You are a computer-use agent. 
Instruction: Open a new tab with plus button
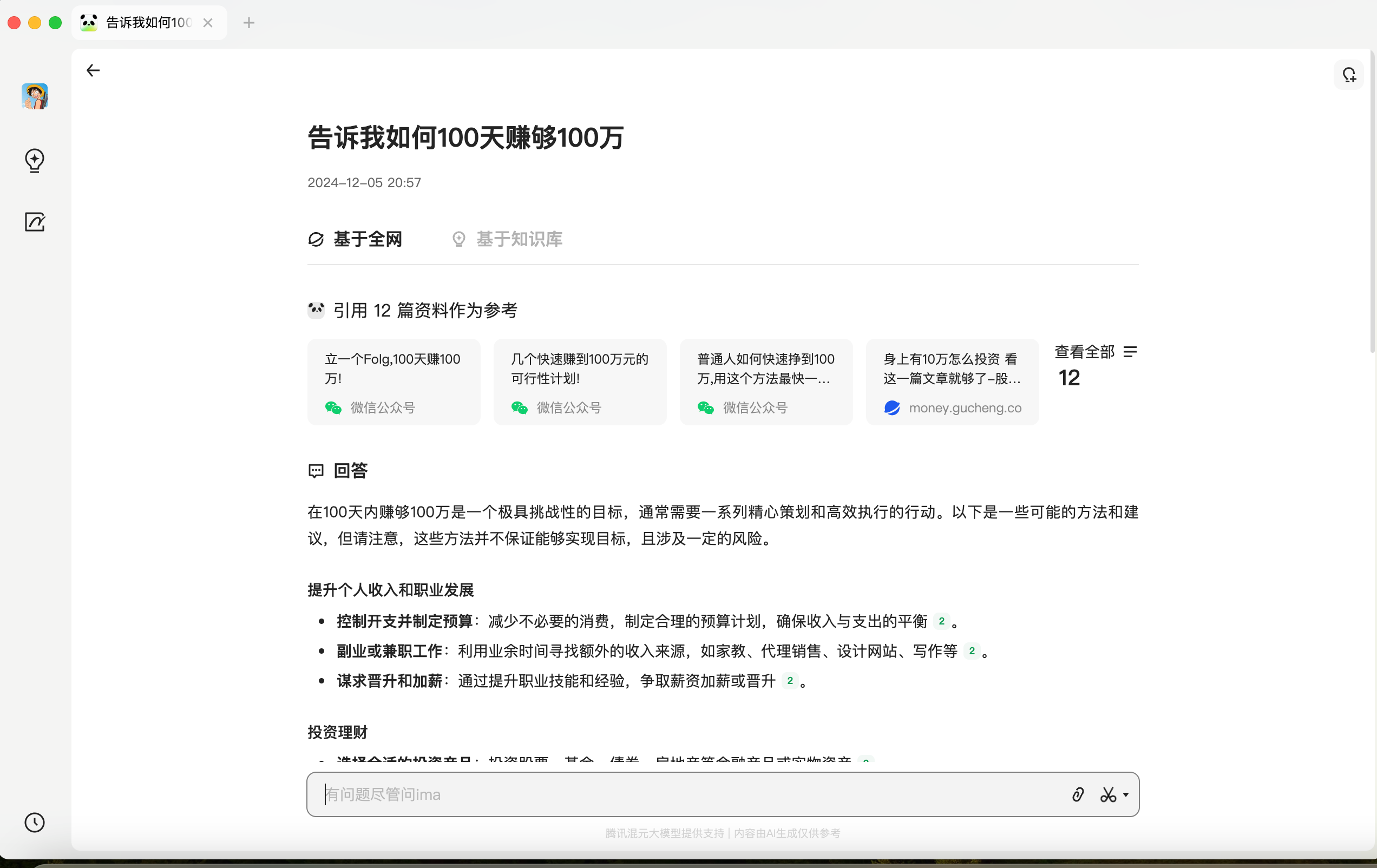[x=249, y=23]
